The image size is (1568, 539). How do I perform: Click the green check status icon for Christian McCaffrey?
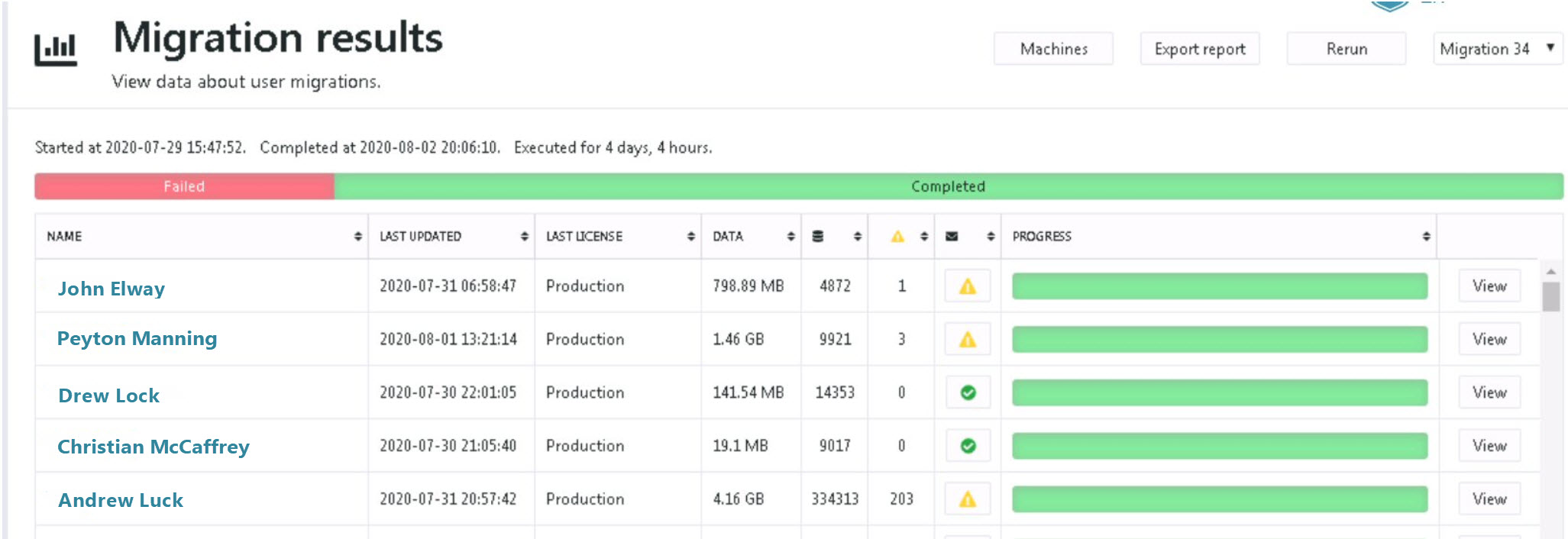[x=968, y=446]
